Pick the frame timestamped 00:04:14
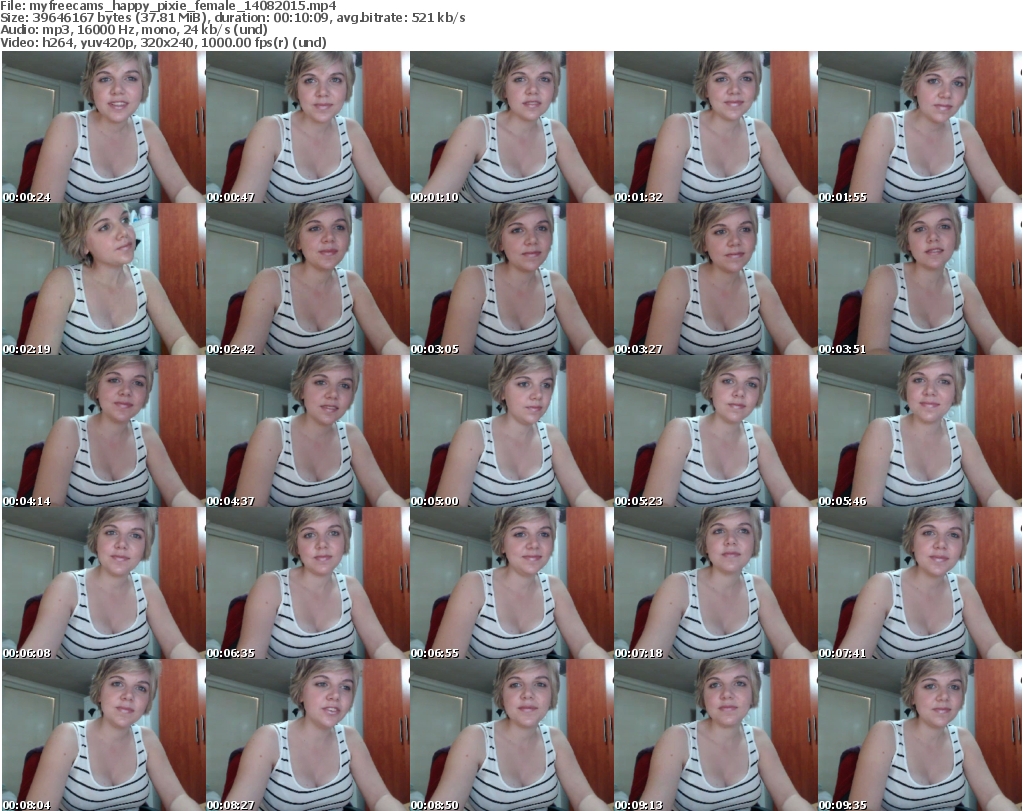The image size is (1024, 811). (104, 432)
